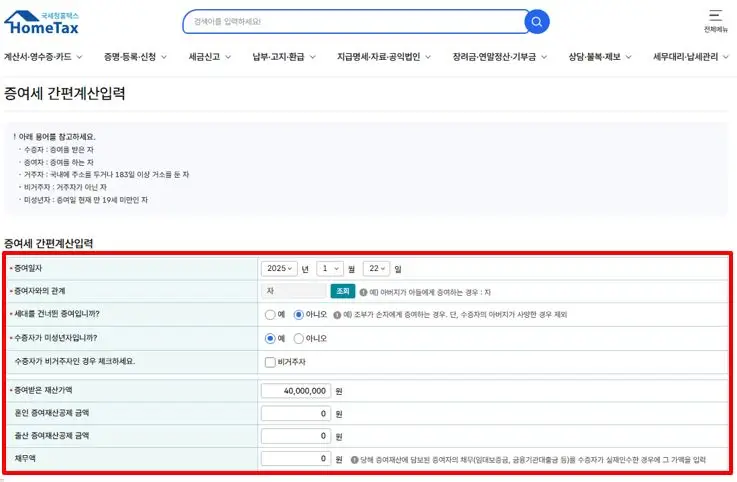Click info icon beside 세대를 건너뛴 증여 hint
This screenshot has height=482, width=737.
337,315
